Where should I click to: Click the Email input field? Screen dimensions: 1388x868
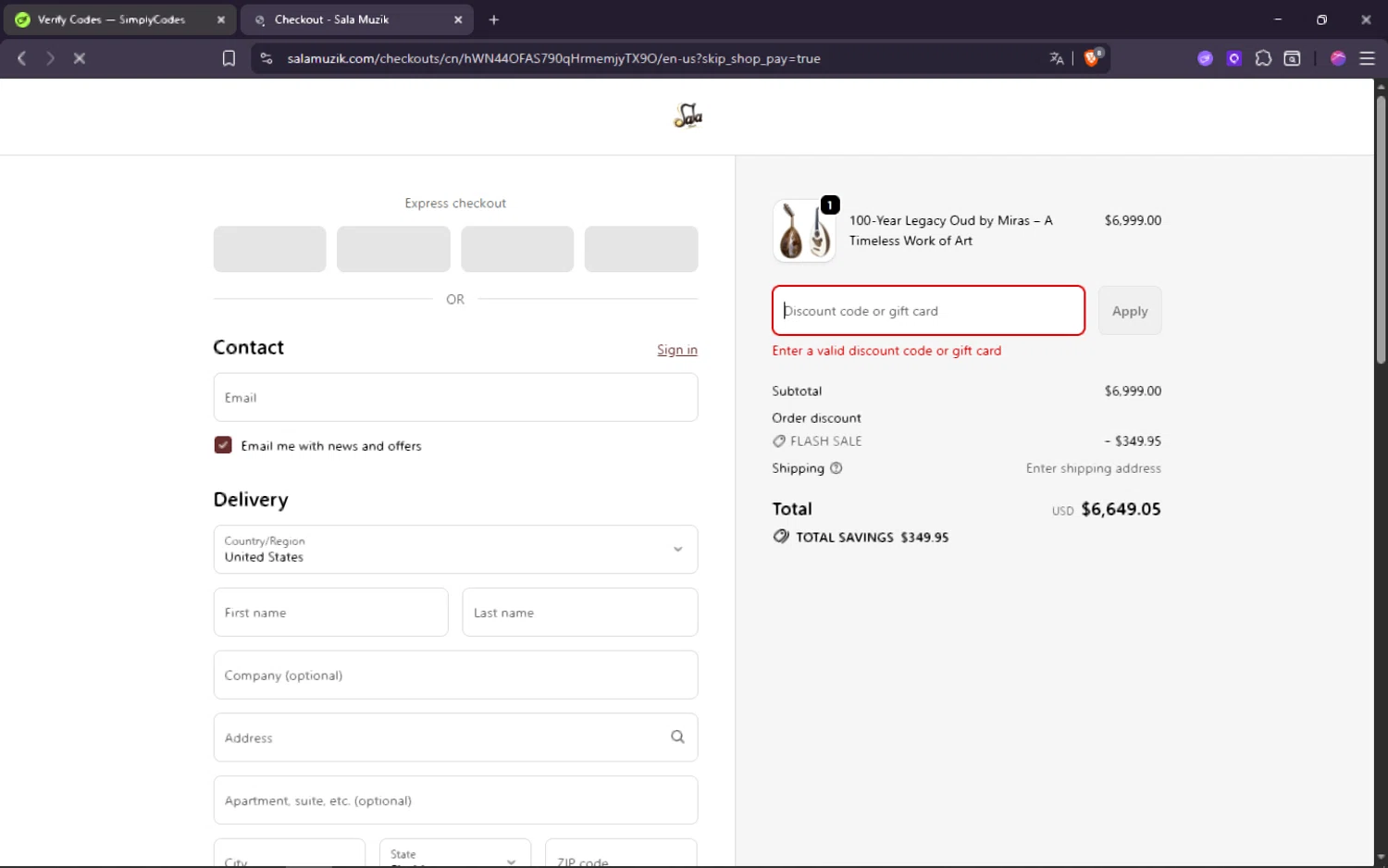[455, 398]
